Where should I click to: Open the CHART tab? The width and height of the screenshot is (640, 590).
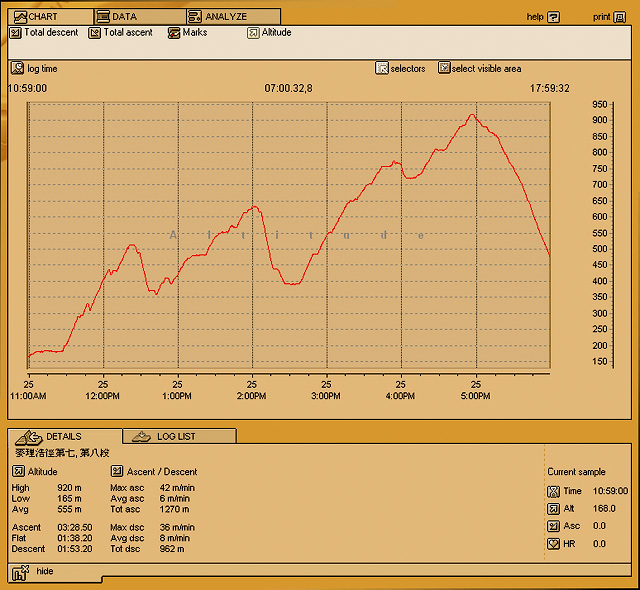[x=51, y=17]
